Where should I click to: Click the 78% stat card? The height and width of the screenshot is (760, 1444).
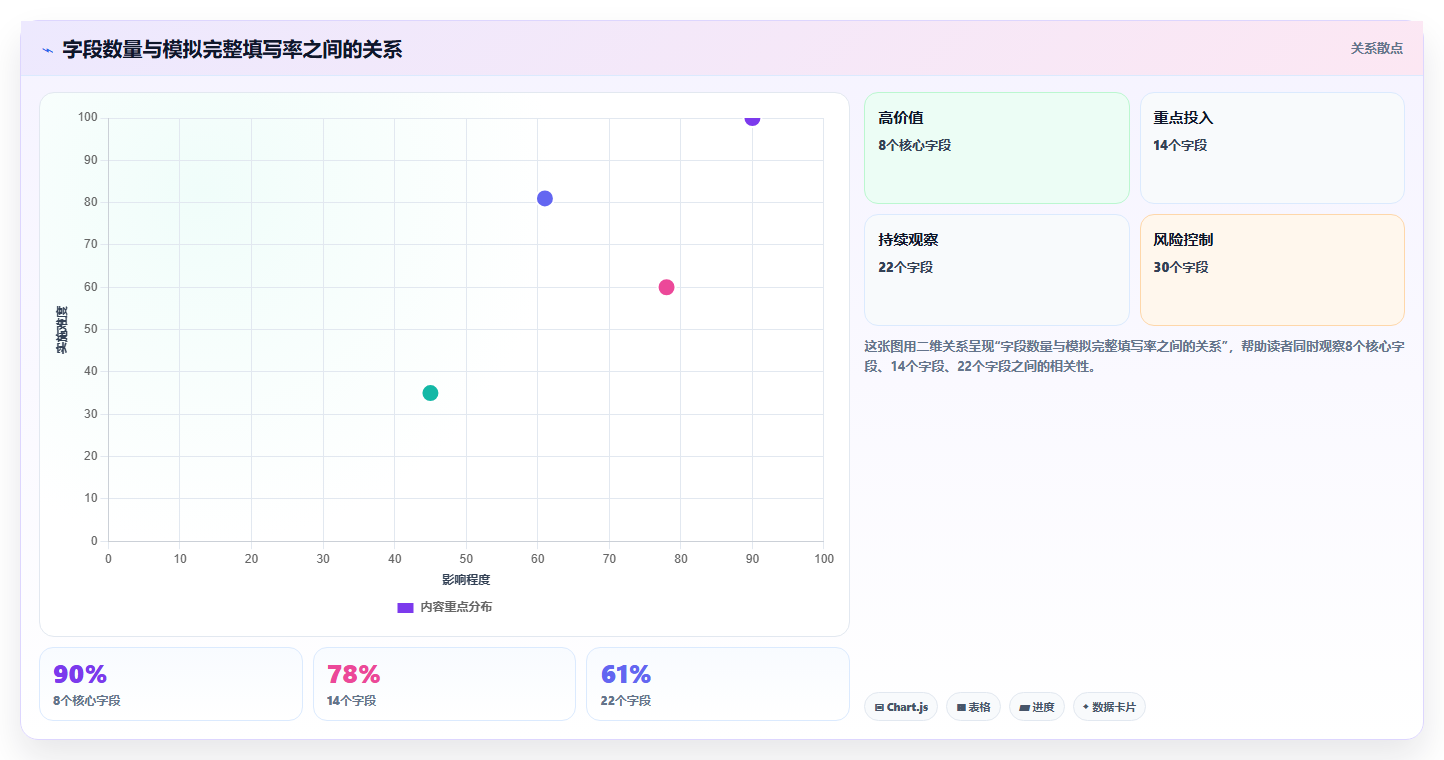pos(444,684)
